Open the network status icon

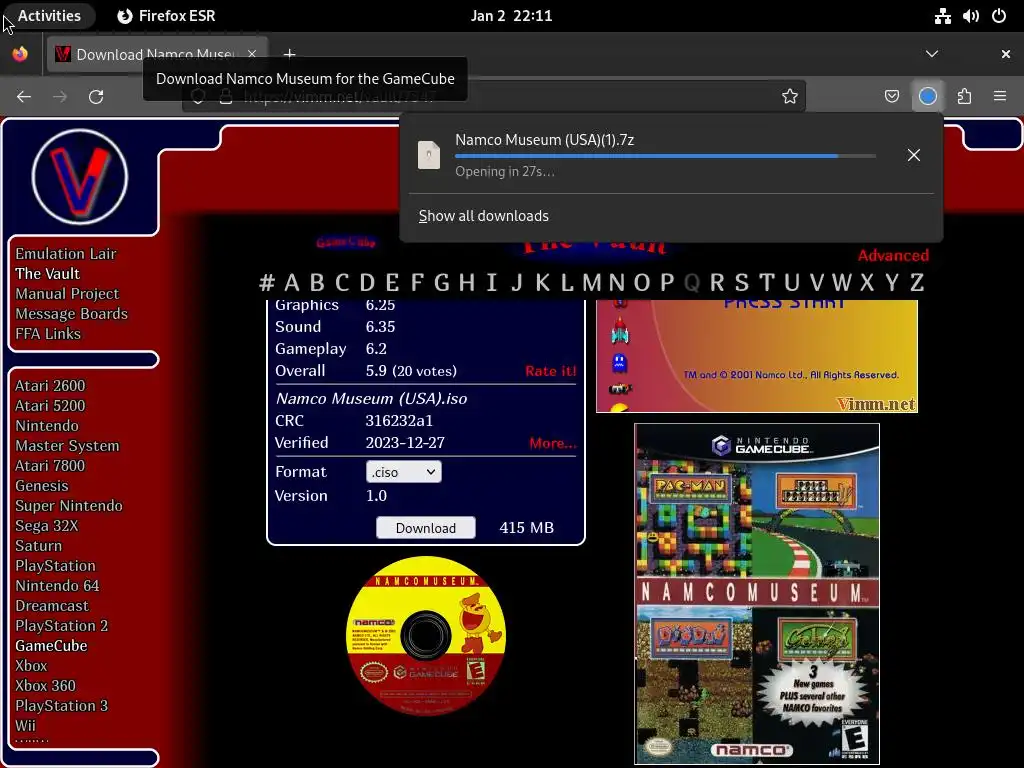(x=942, y=16)
